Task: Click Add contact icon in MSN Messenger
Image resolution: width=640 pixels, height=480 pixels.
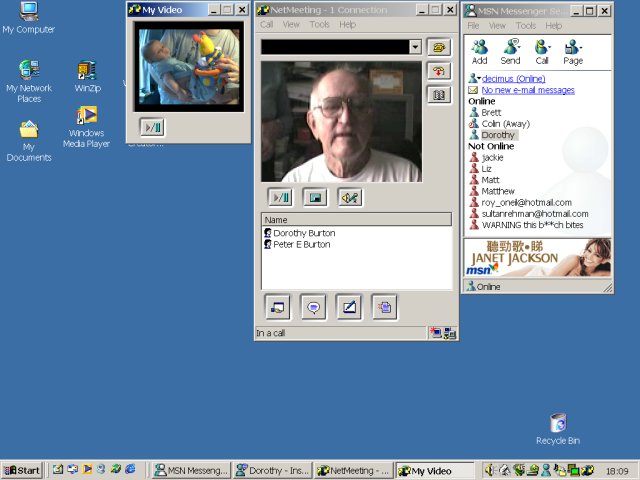Action: coord(480,52)
